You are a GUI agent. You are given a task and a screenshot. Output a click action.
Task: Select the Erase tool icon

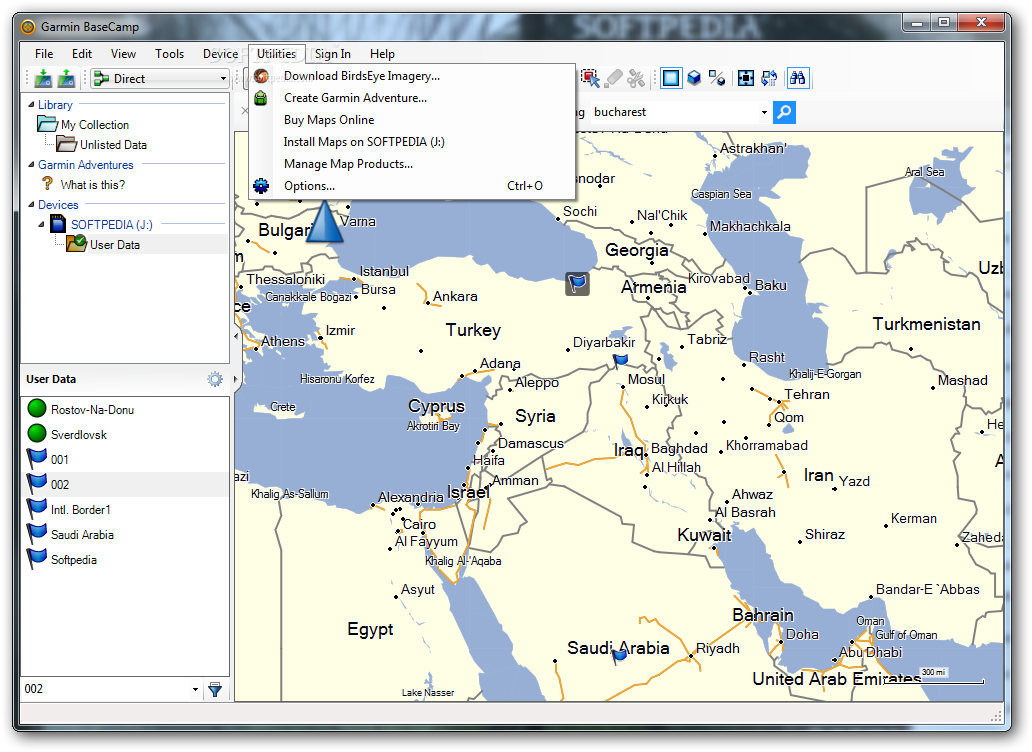tap(613, 78)
